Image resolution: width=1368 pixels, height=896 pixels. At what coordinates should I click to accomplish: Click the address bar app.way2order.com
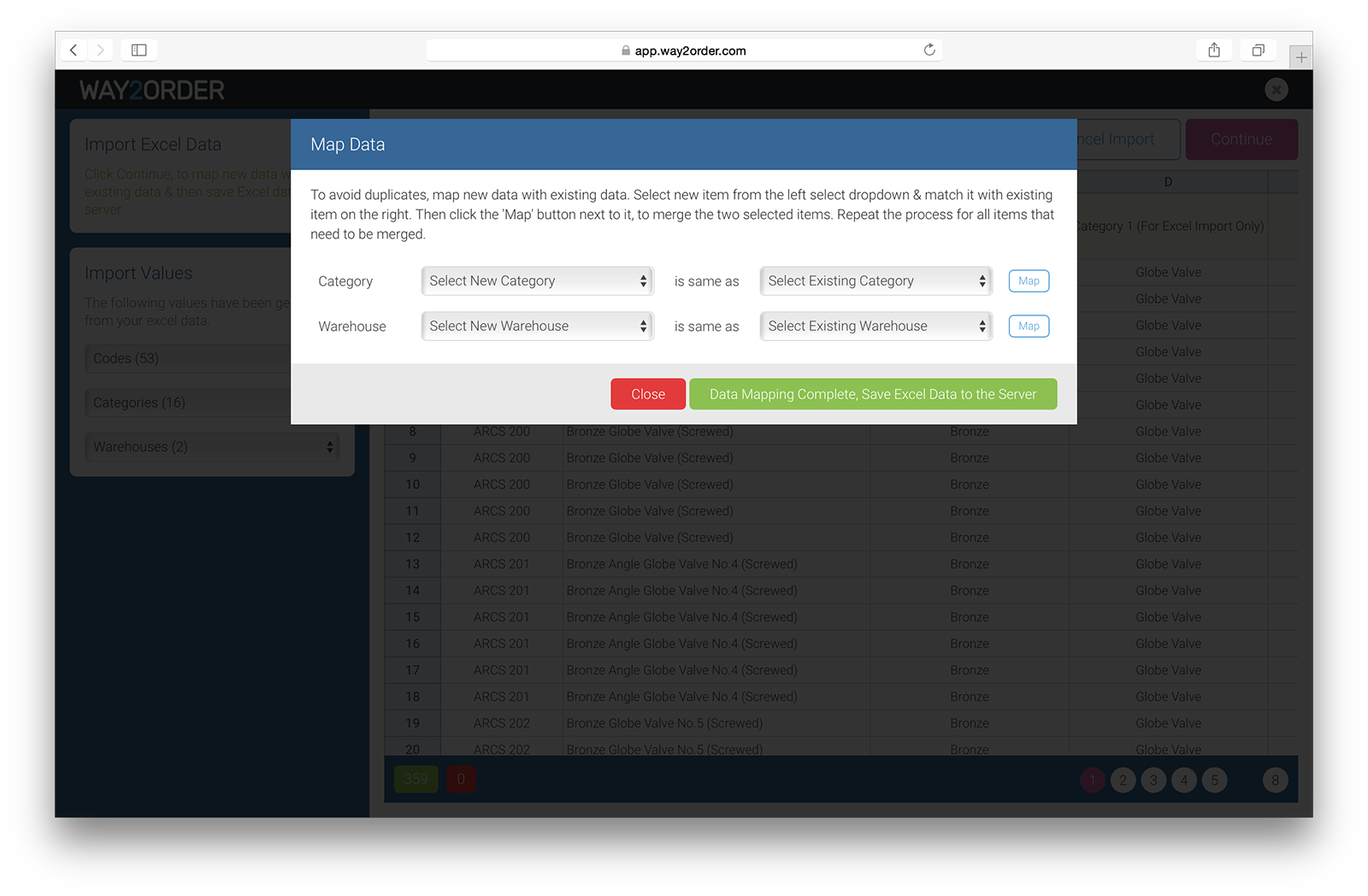(684, 50)
